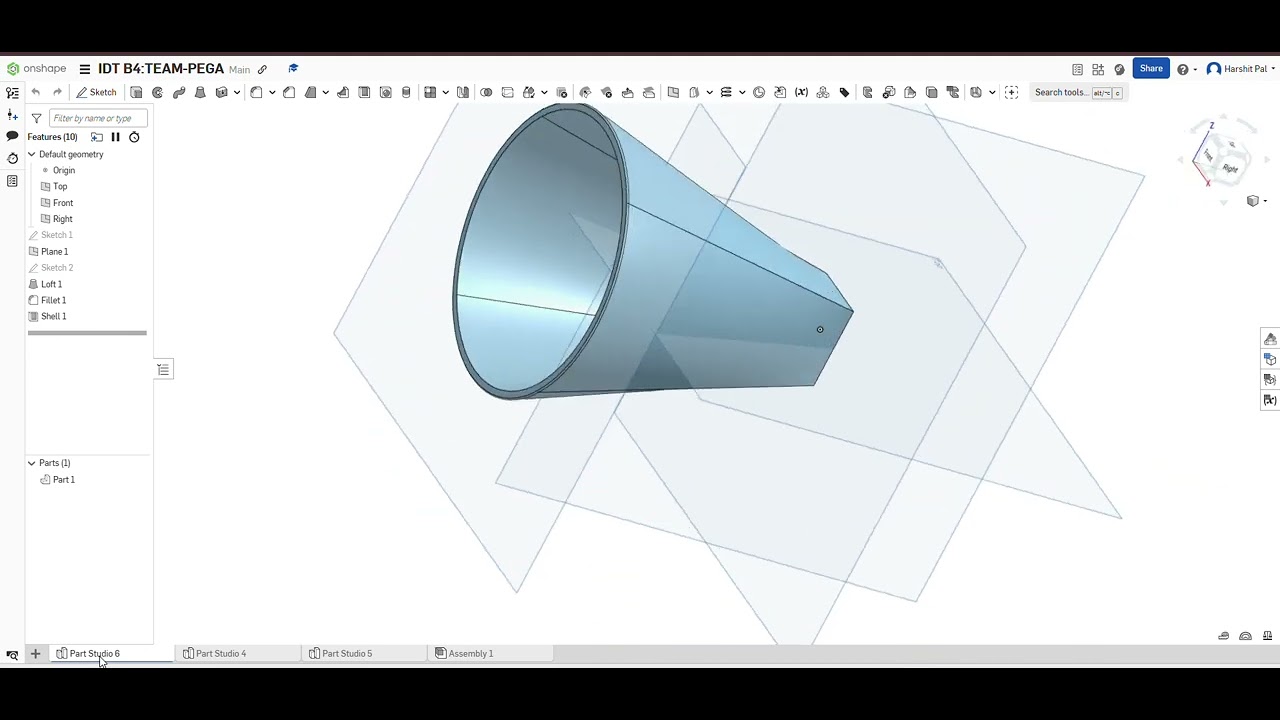Select the Loft tool in toolbar
This screenshot has width=1280, height=720.
coord(200,92)
